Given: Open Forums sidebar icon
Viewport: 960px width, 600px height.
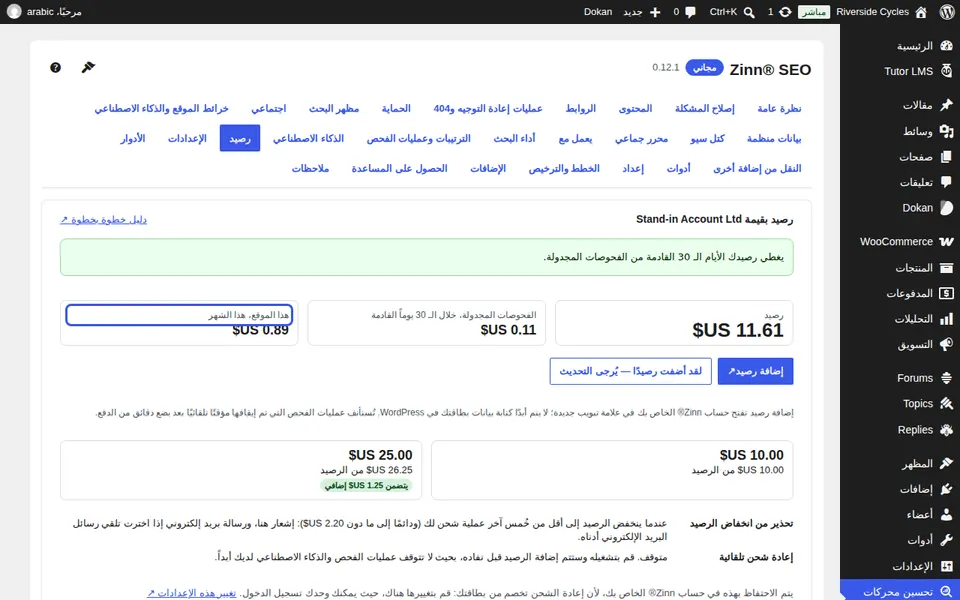Looking at the screenshot, I should coord(947,378).
